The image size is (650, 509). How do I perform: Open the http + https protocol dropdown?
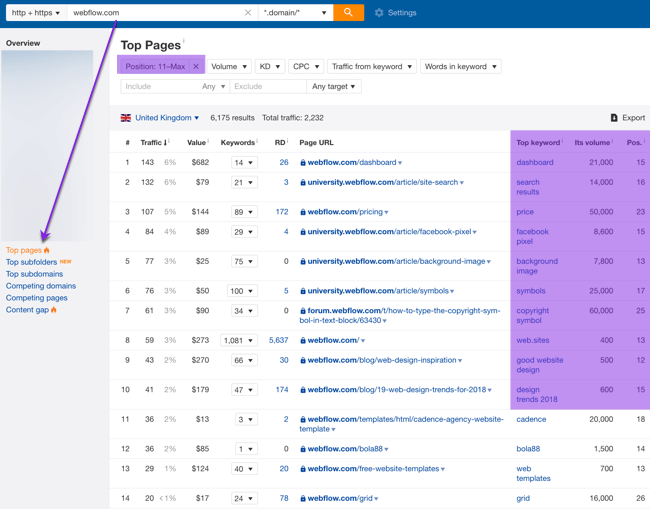coord(35,13)
